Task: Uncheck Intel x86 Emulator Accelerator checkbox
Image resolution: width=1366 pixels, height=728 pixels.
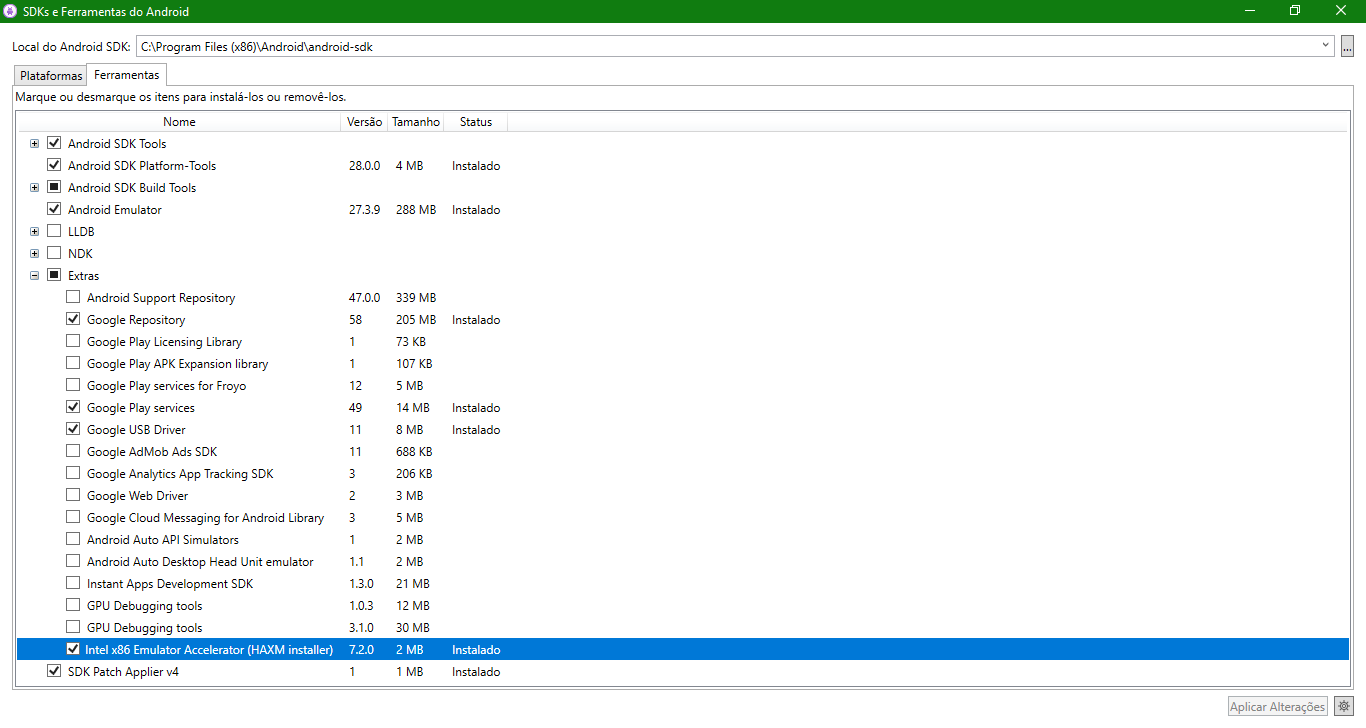Action: click(73, 649)
